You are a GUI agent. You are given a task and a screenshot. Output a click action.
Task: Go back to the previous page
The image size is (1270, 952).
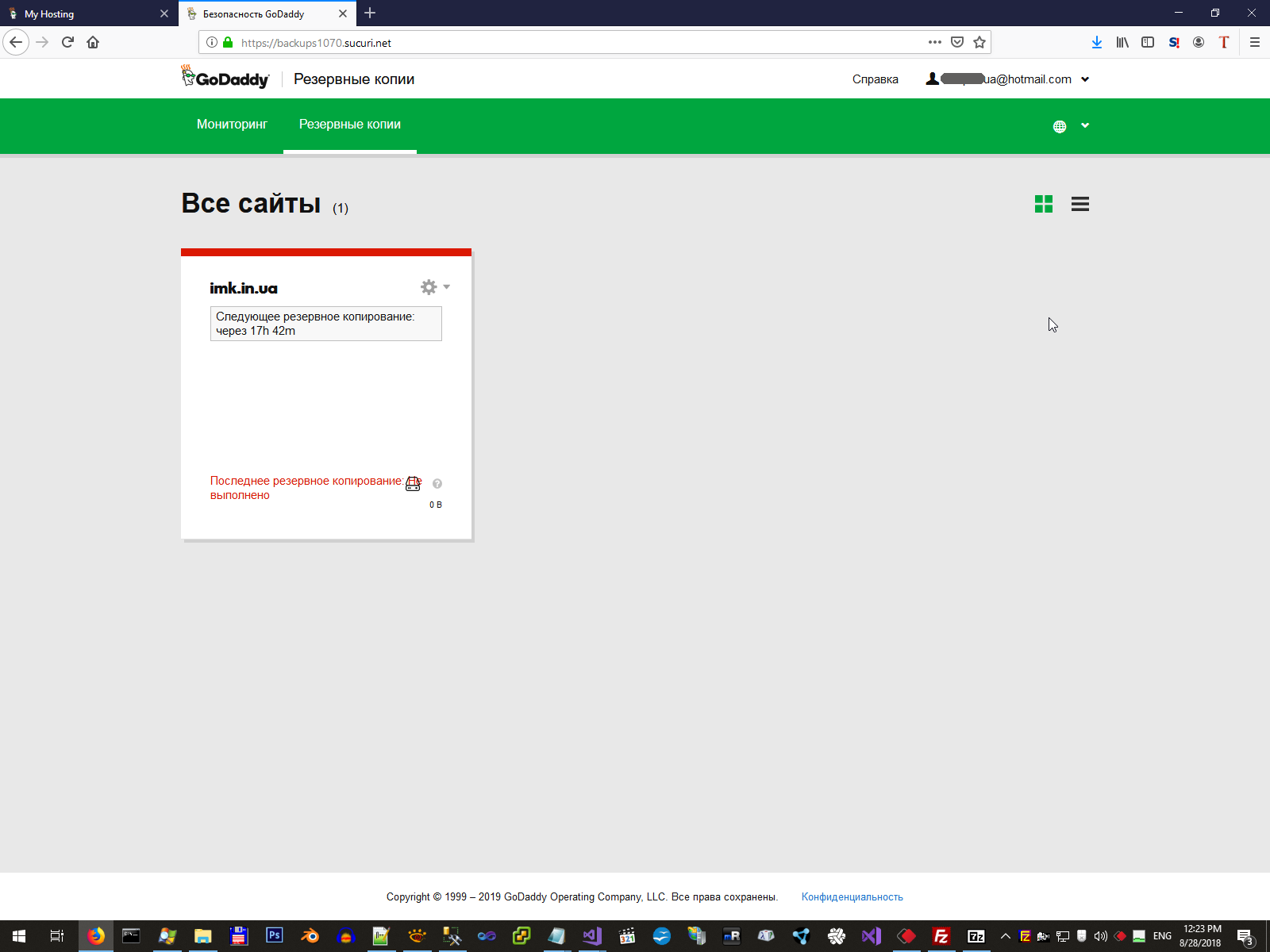16,42
